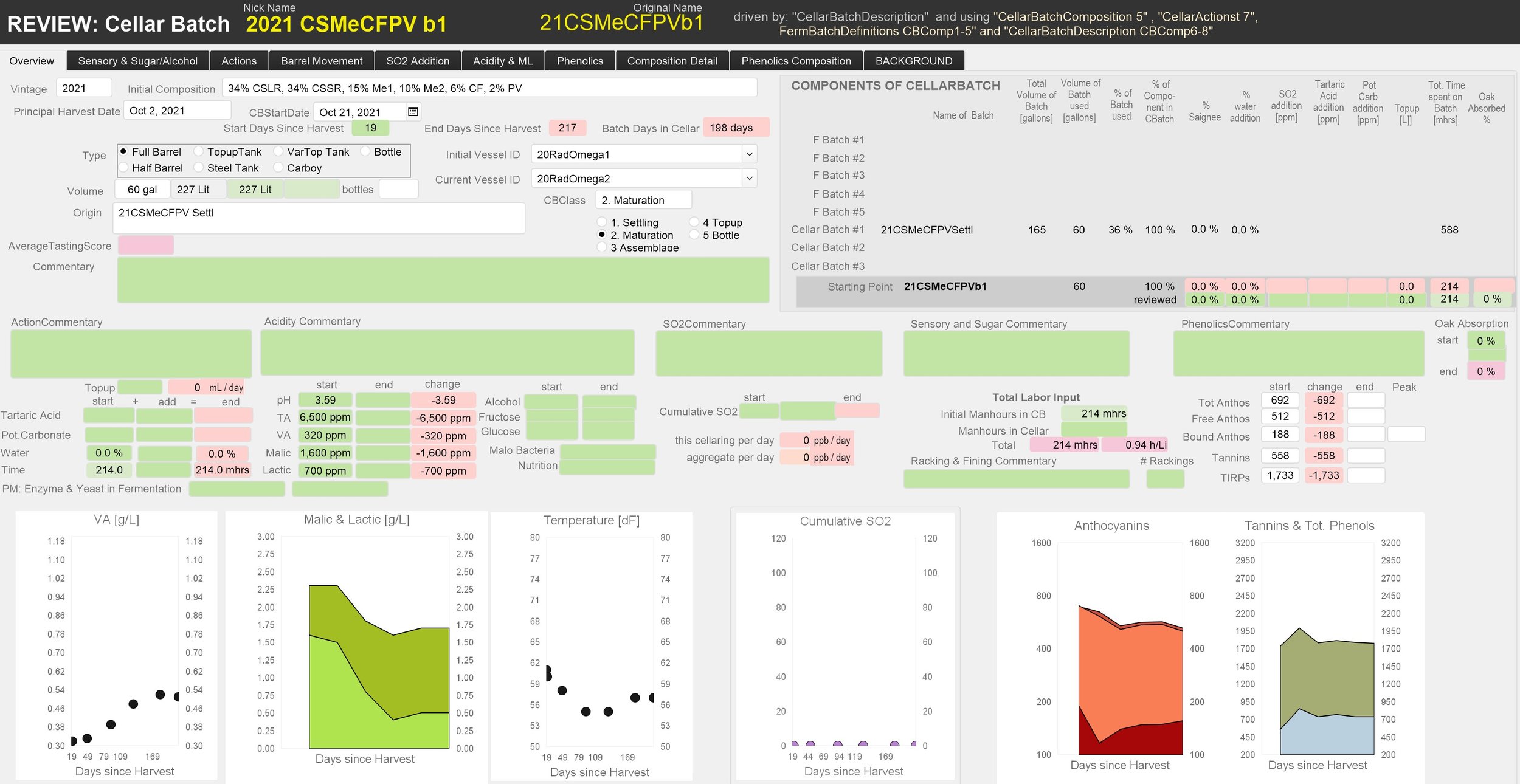Click the Origin field 21CSMeCFPV Settl
This screenshot has width=1520, height=784.
[319, 218]
